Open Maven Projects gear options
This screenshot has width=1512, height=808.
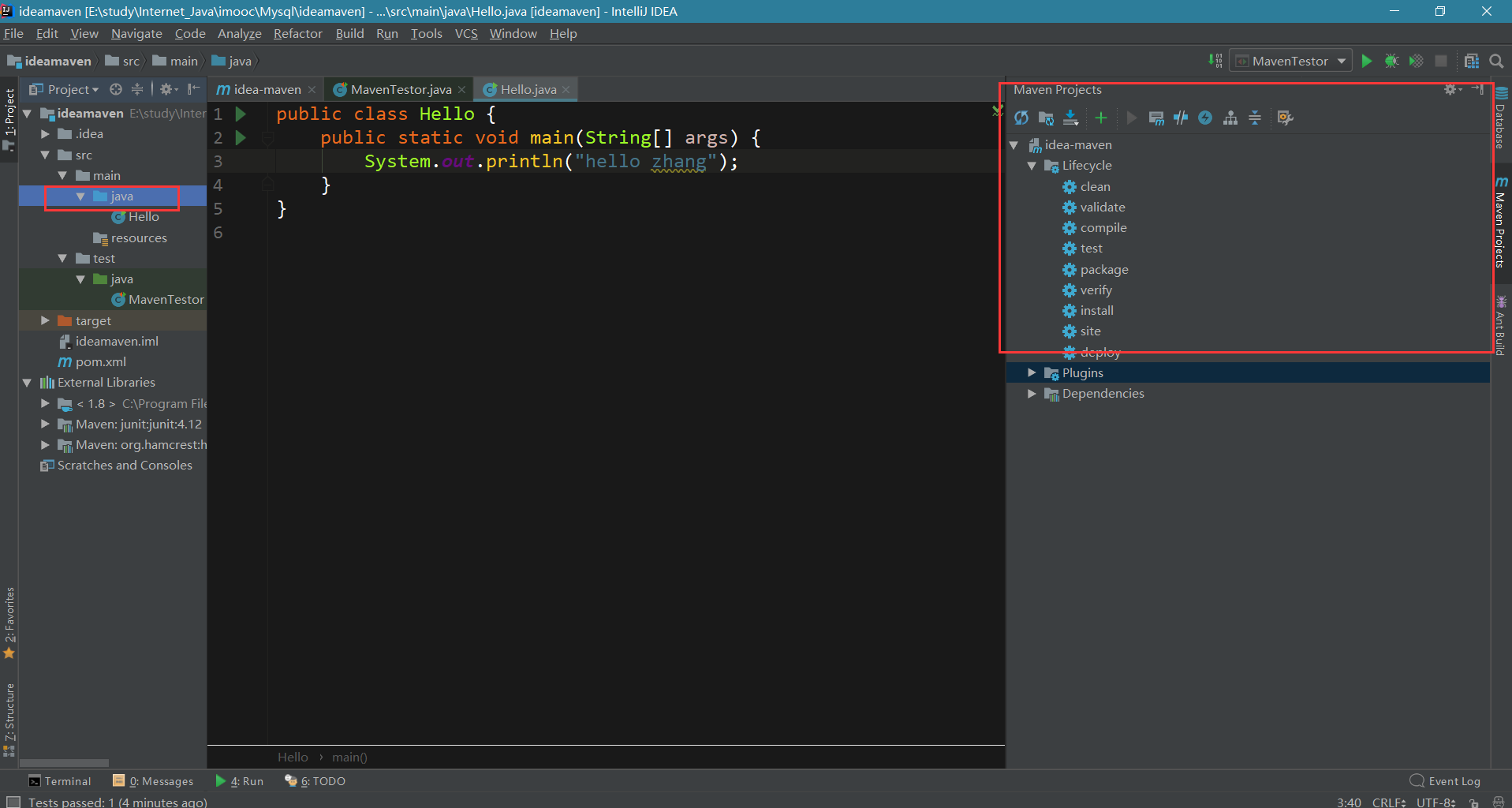click(1452, 89)
